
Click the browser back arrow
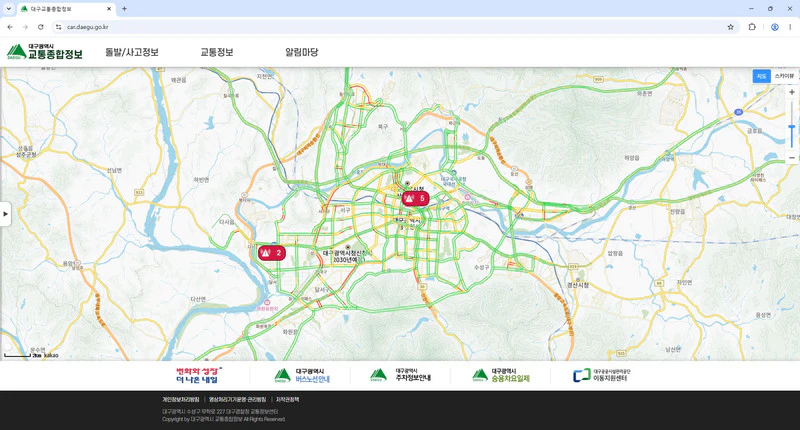click(10, 27)
